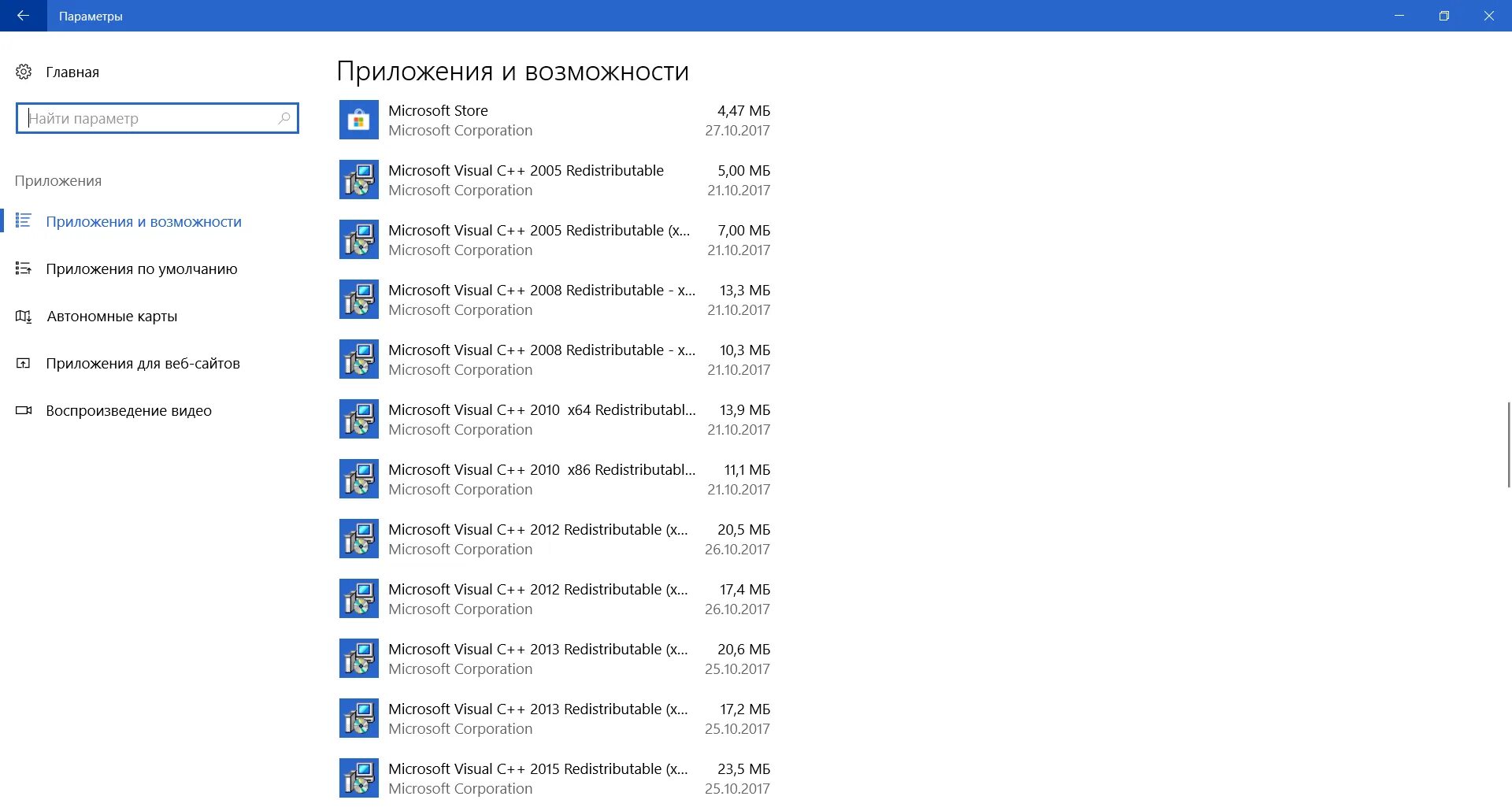Click the Автономные карты map icon
Screen dimensions: 1512x811
click(24, 316)
